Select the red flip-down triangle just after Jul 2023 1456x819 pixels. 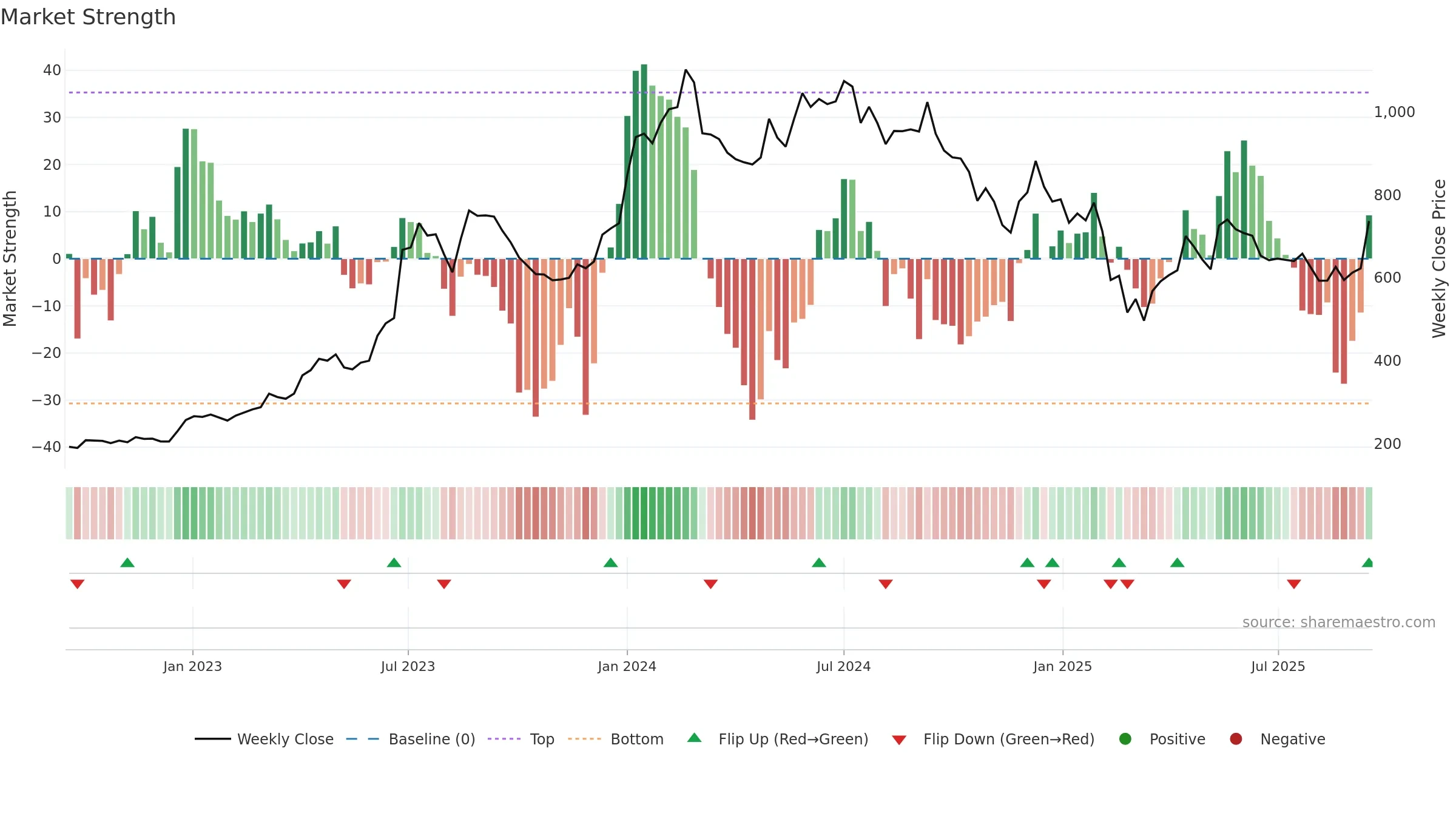(x=444, y=584)
